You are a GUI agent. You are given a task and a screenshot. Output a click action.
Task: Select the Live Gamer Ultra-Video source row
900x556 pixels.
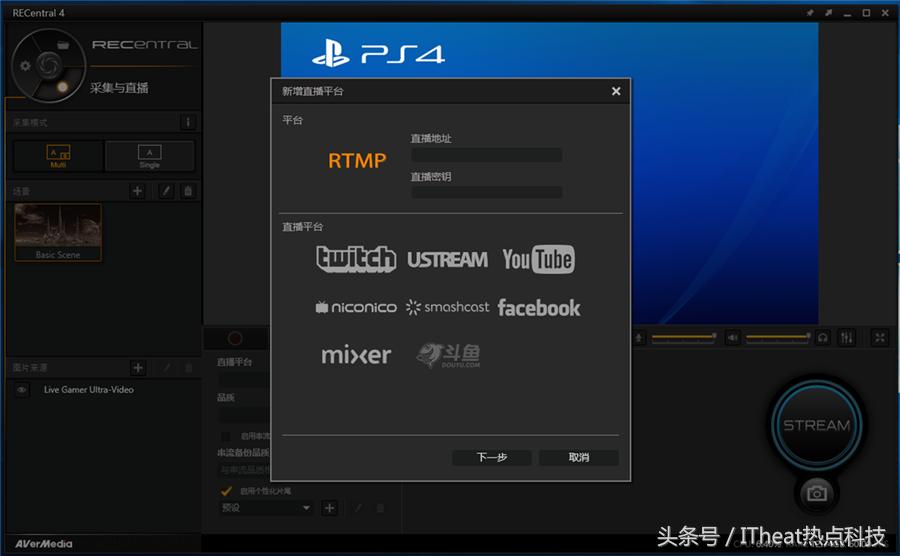point(103,390)
